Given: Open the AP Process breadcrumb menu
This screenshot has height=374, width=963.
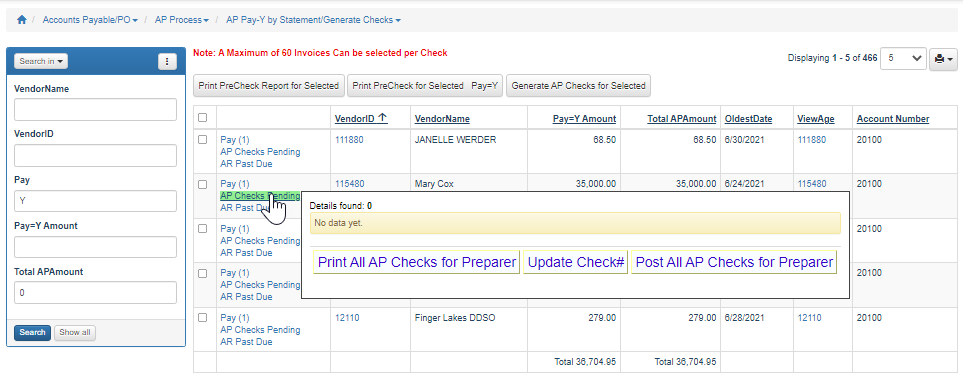Looking at the screenshot, I should tap(182, 20).
